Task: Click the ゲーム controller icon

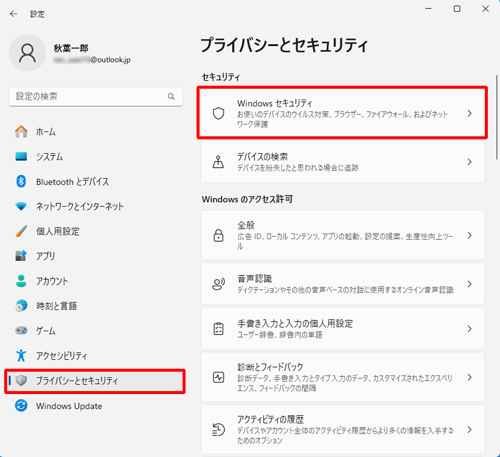Action: [x=21, y=331]
